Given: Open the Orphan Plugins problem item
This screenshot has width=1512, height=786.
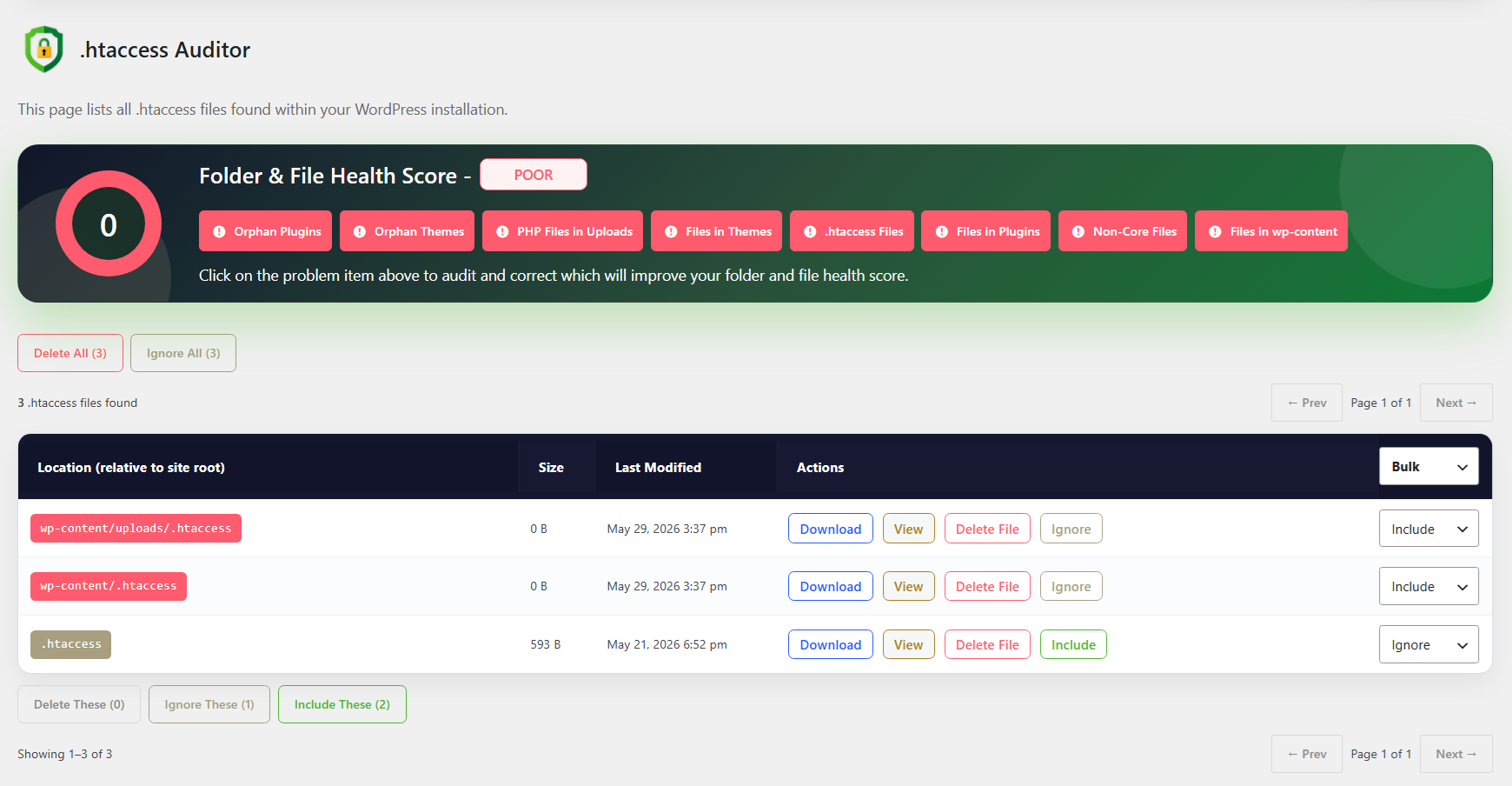Looking at the screenshot, I should [x=265, y=231].
